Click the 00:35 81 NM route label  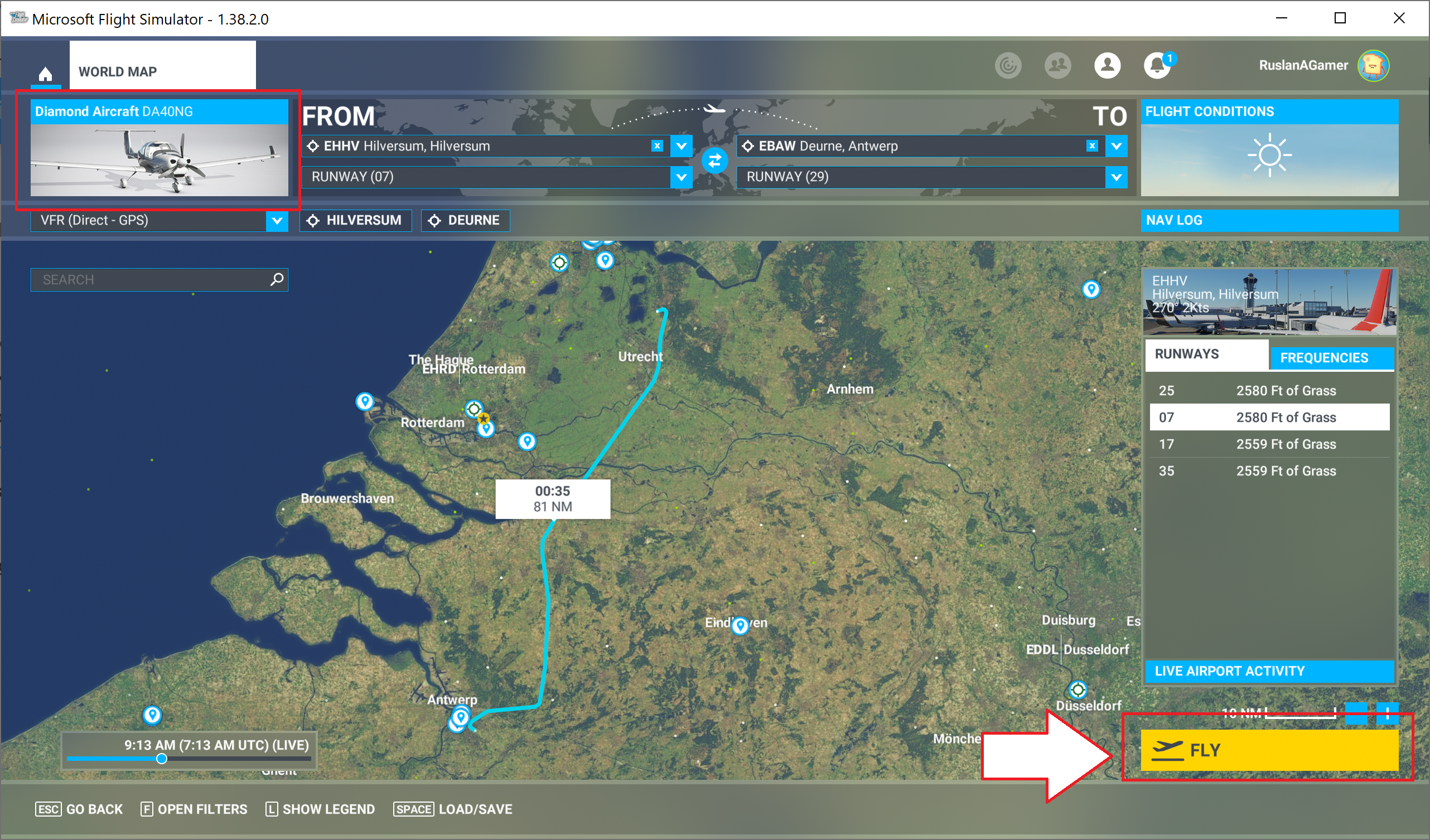coord(553,499)
